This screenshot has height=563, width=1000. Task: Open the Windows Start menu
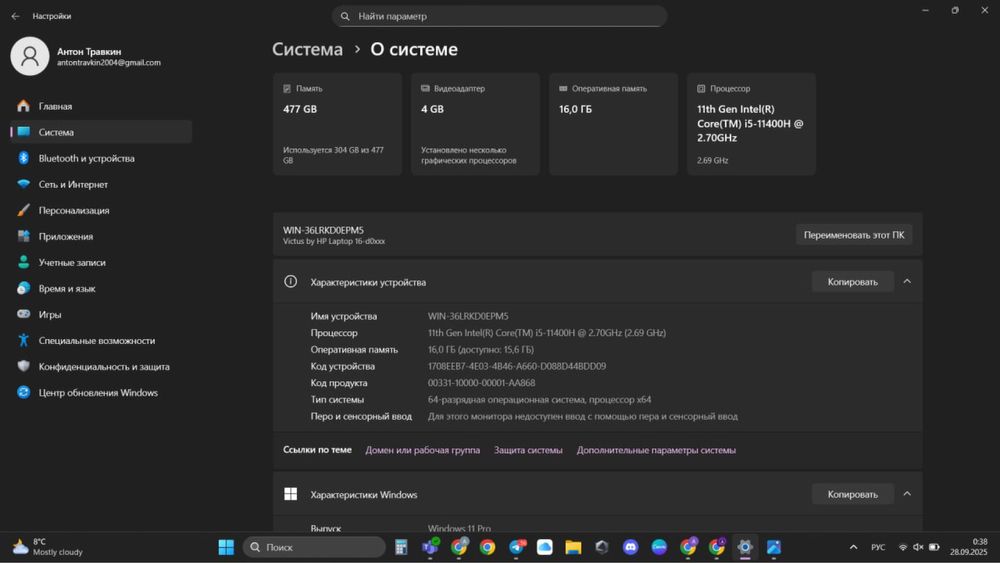point(226,547)
